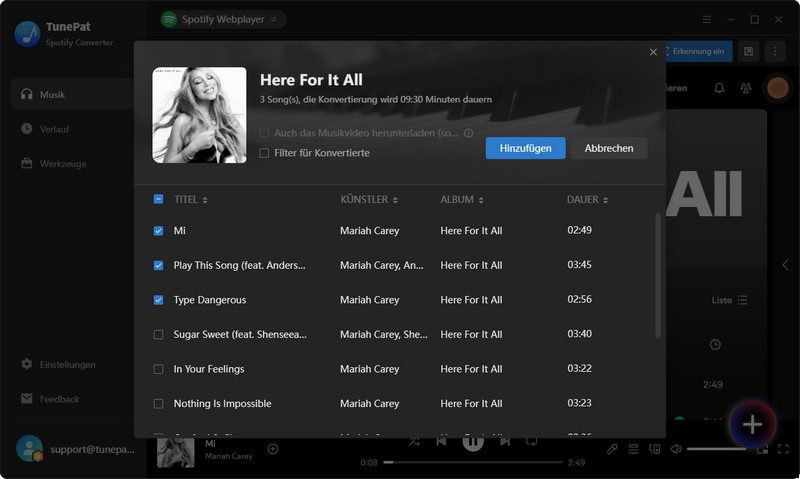Image resolution: width=800 pixels, height=479 pixels.
Task: Click the clock duration column icon
Action: [x=715, y=345]
